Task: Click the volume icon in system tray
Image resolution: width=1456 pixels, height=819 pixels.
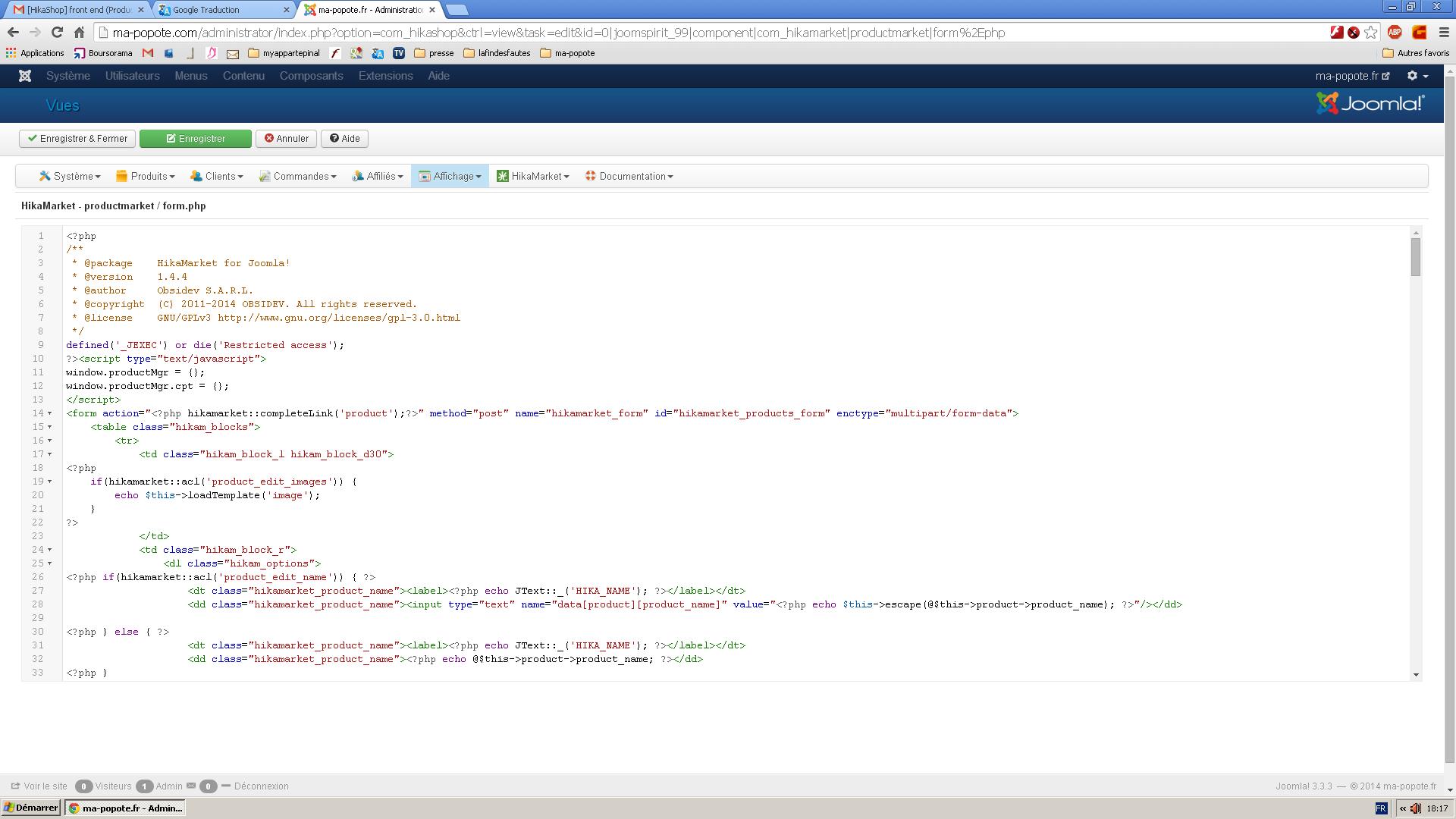Action: click(x=1415, y=808)
